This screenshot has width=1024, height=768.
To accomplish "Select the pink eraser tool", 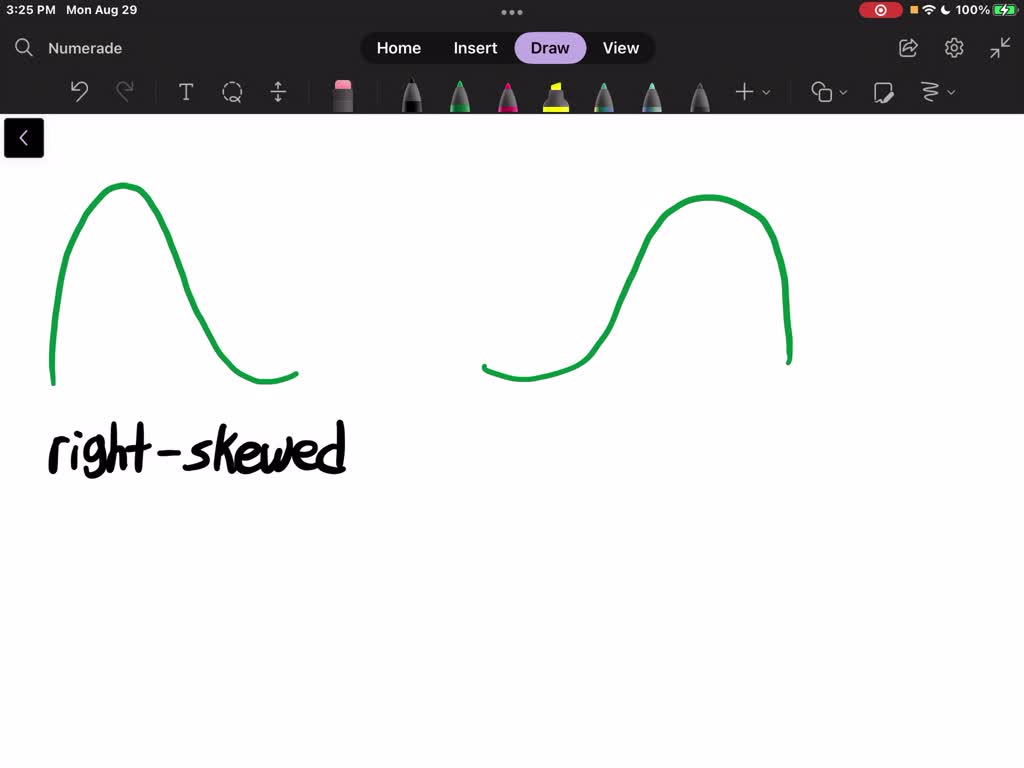I will 343,96.
